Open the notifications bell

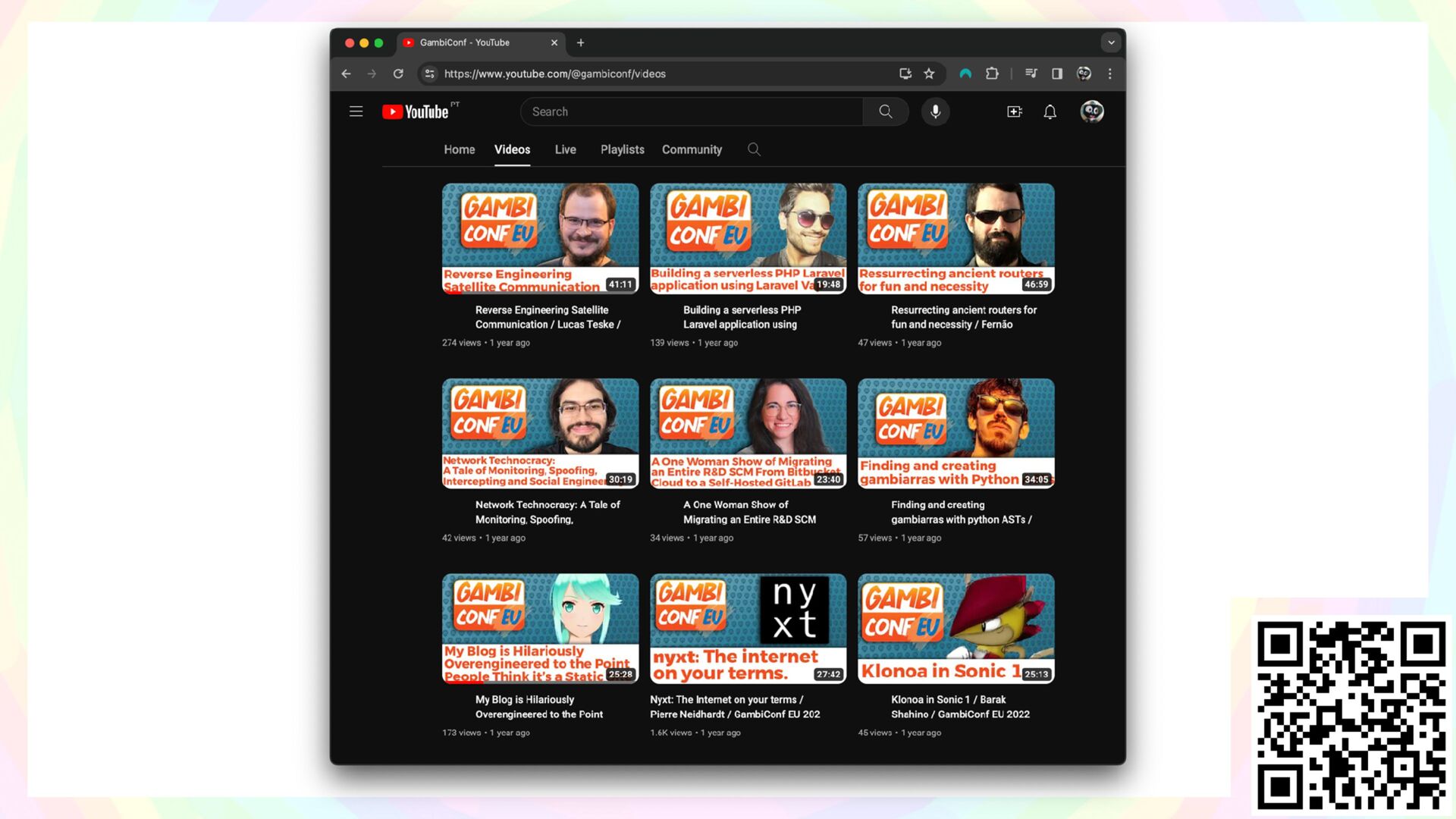[1050, 112]
